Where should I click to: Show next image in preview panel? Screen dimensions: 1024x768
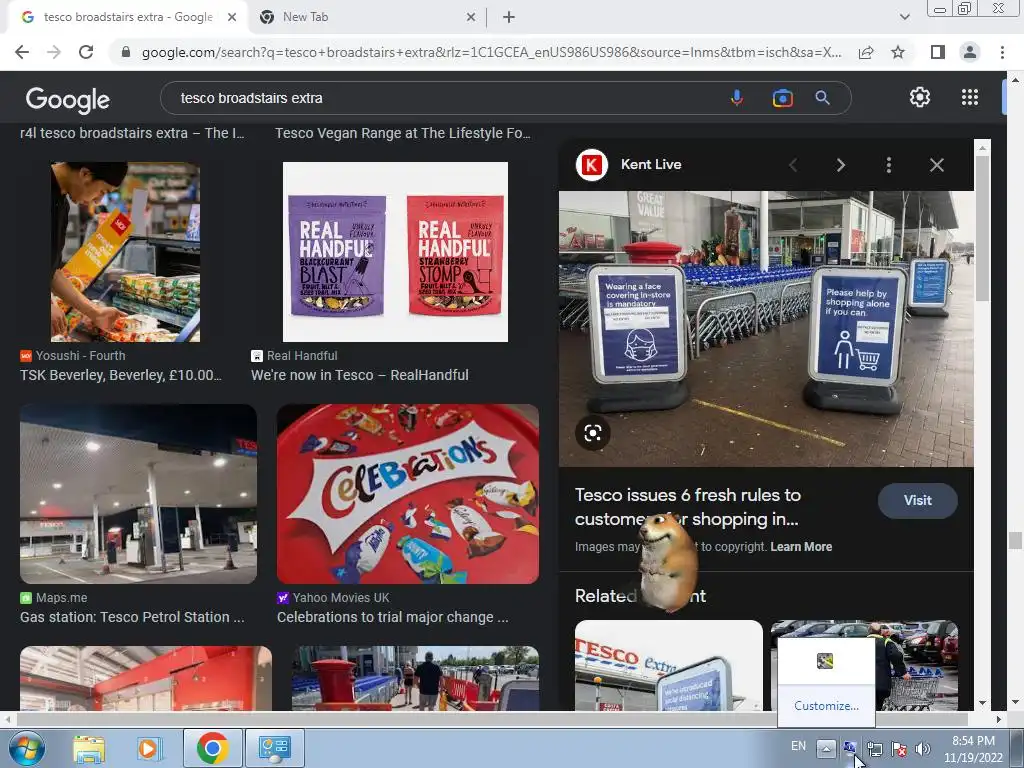click(840, 165)
